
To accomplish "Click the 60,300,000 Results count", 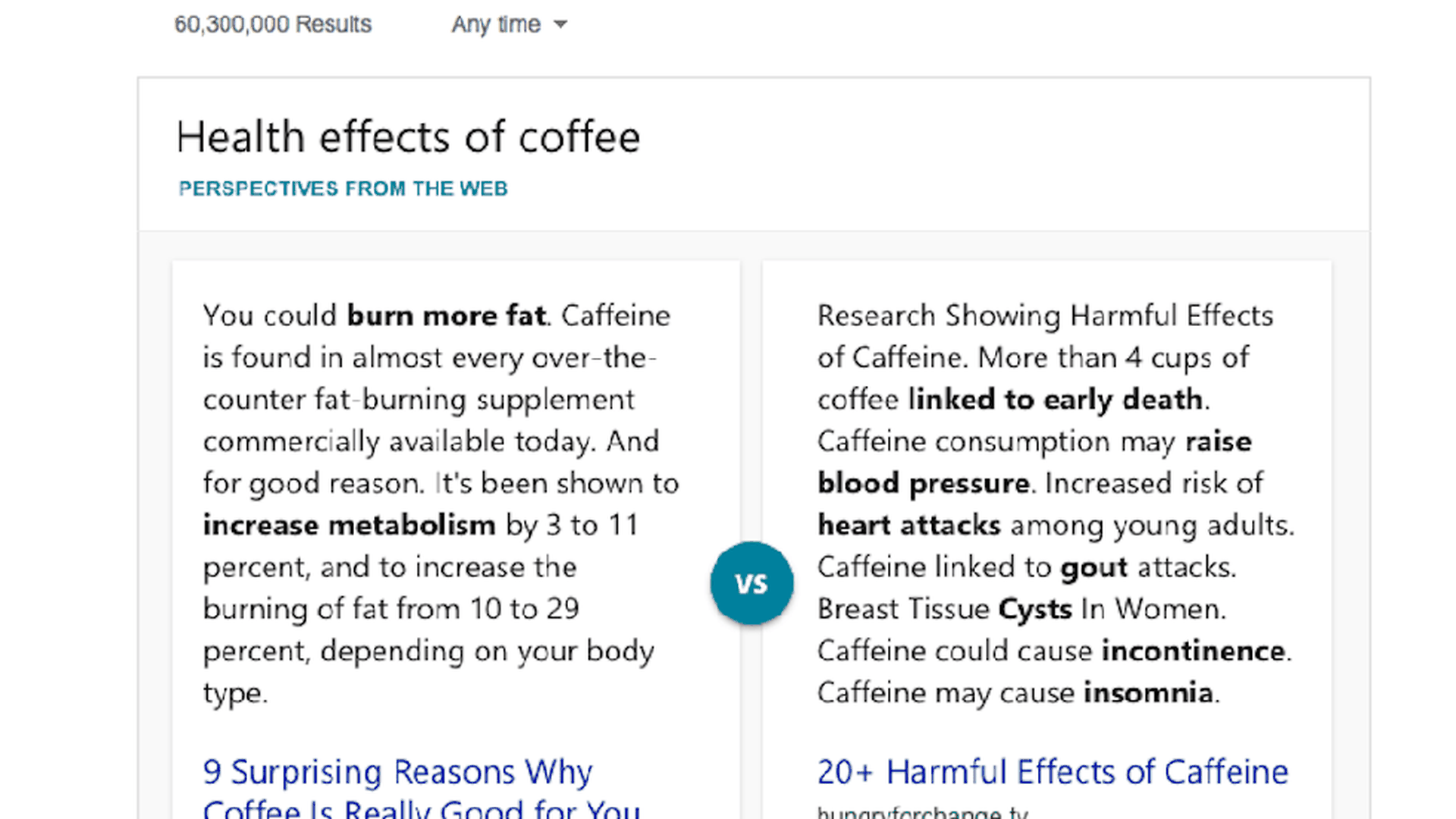I will pos(273,24).
